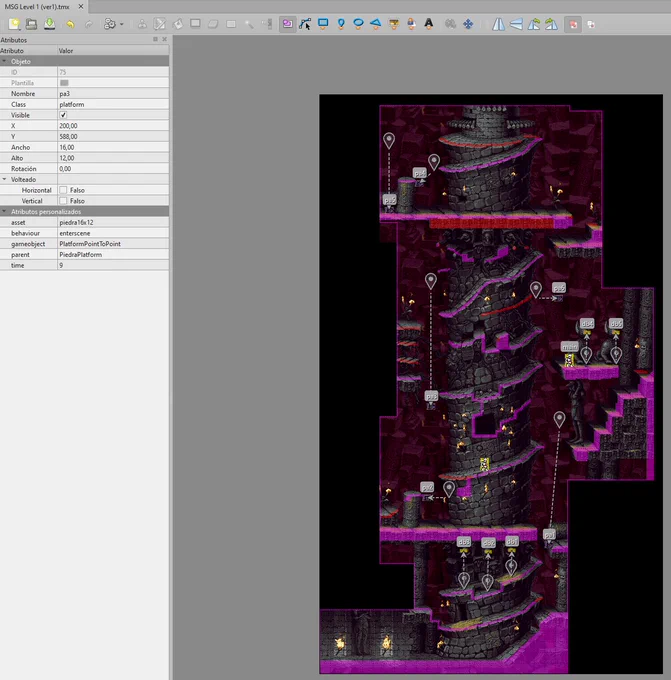This screenshot has width=671, height=680.
Task: Open the command dropdown arrow
Action: (x=121, y=24)
